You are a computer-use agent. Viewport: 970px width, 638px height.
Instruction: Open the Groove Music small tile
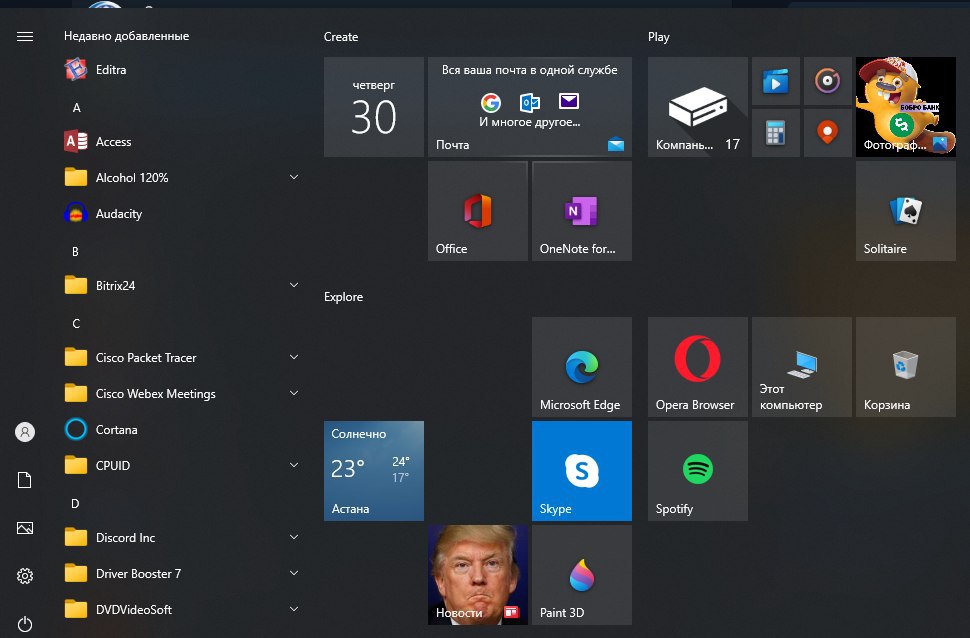pyautogui.click(x=828, y=81)
